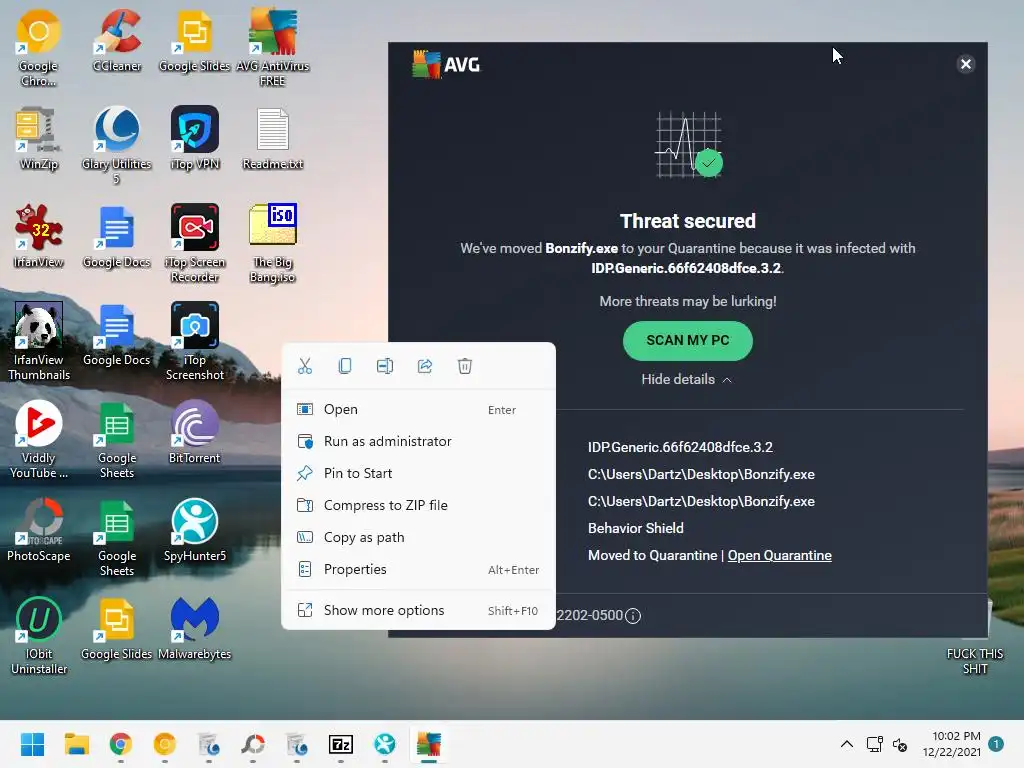The image size is (1024, 768).
Task: Select SpyHunter5 desktop icon
Action: pos(195,530)
